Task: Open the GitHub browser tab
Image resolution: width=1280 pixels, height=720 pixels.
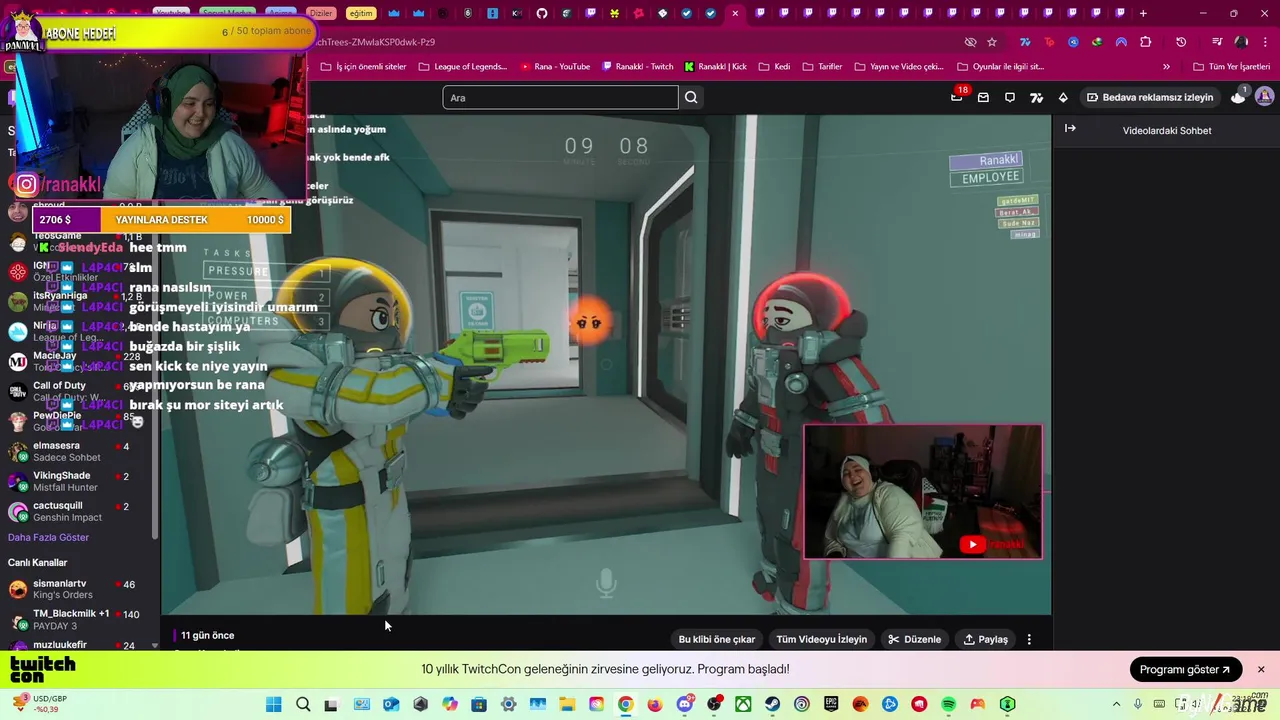Action: [x=542, y=13]
